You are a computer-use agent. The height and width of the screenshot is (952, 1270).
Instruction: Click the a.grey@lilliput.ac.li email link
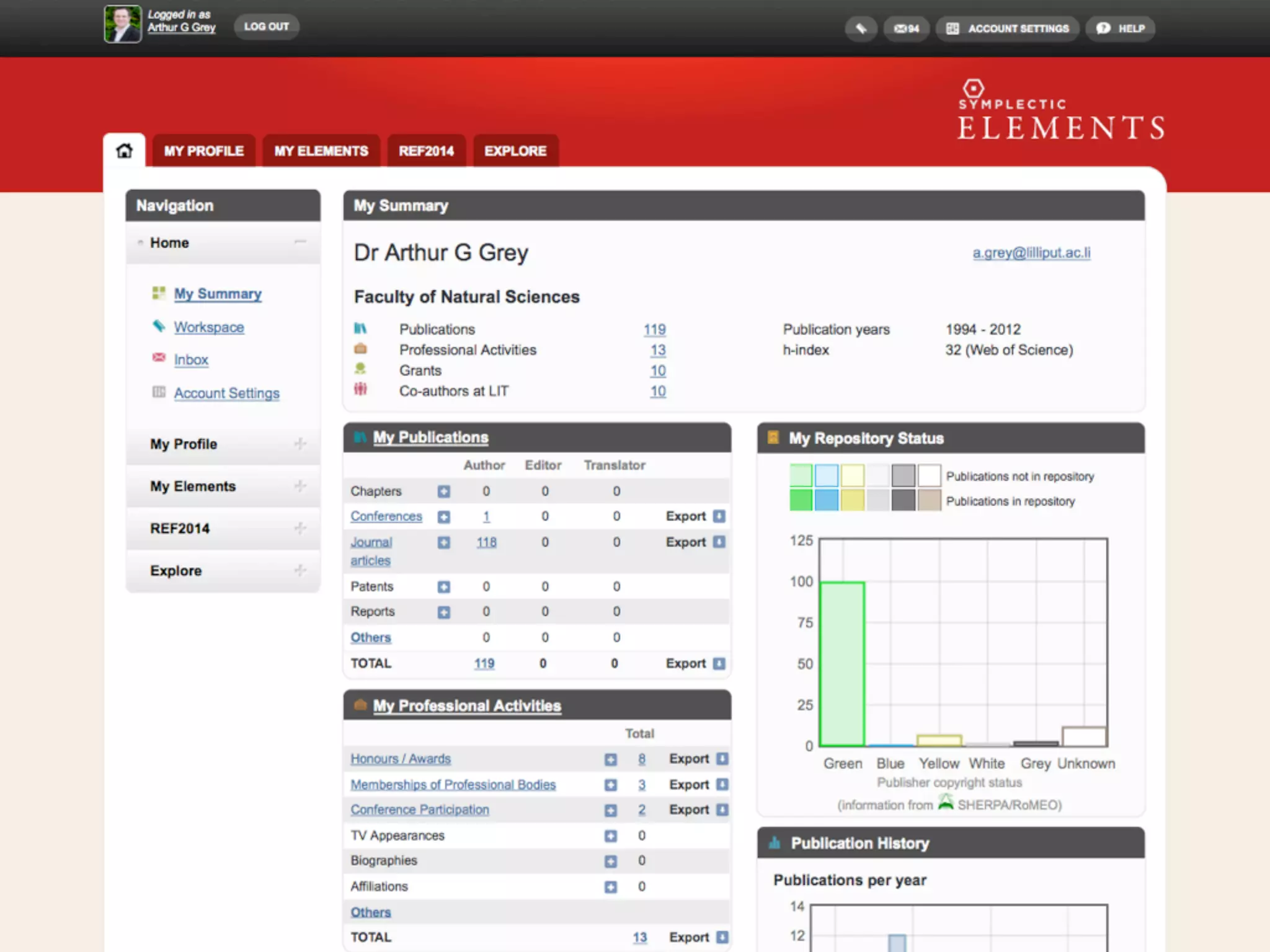[1031, 253]
